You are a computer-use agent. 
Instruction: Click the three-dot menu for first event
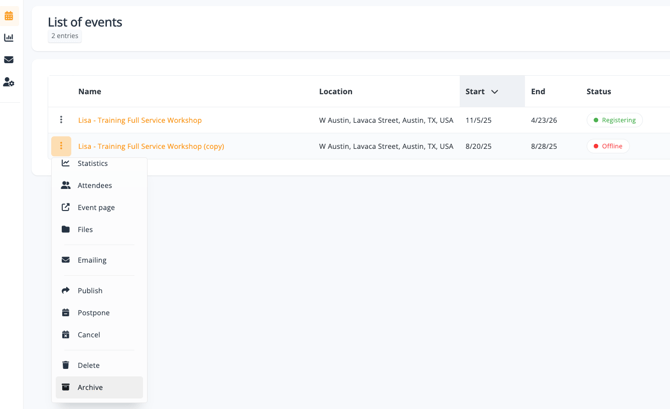point(61,120)
